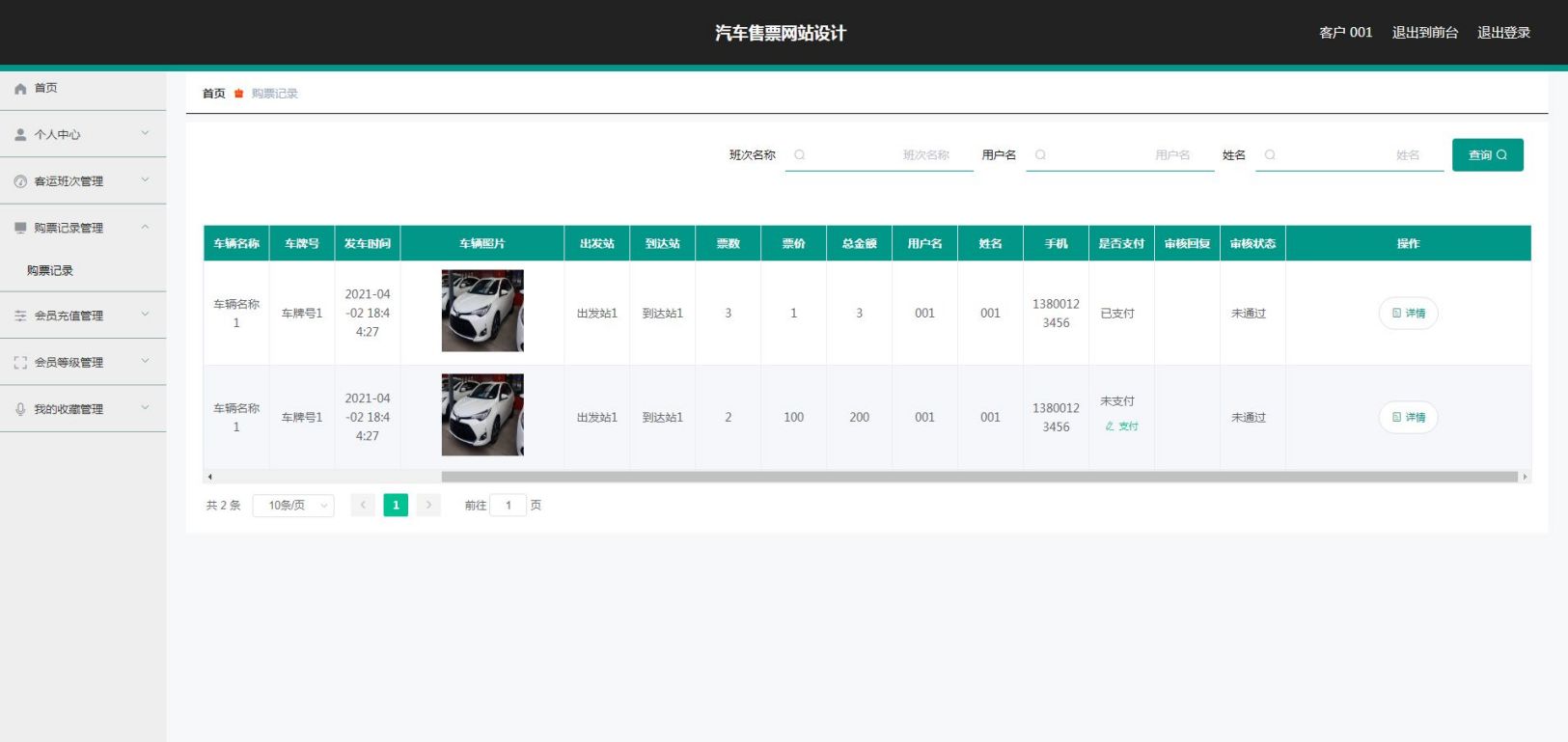Click the 票价 value 100
Image resolution: width=1568 pixels, height=742 pixels.
click(x=793, y=418)
